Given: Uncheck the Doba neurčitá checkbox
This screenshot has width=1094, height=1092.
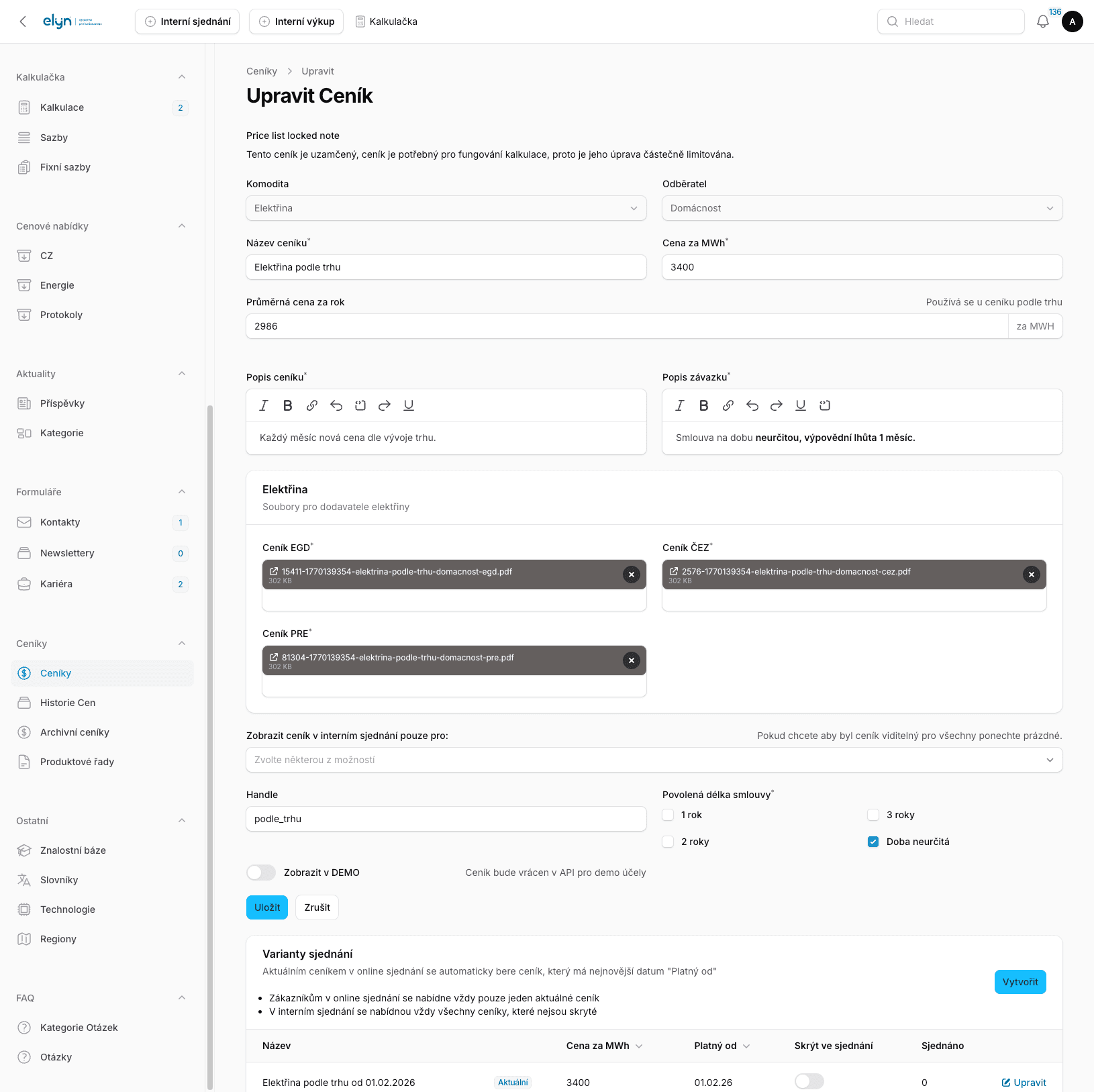Looking at the screenshot, I should pos(873,842).
